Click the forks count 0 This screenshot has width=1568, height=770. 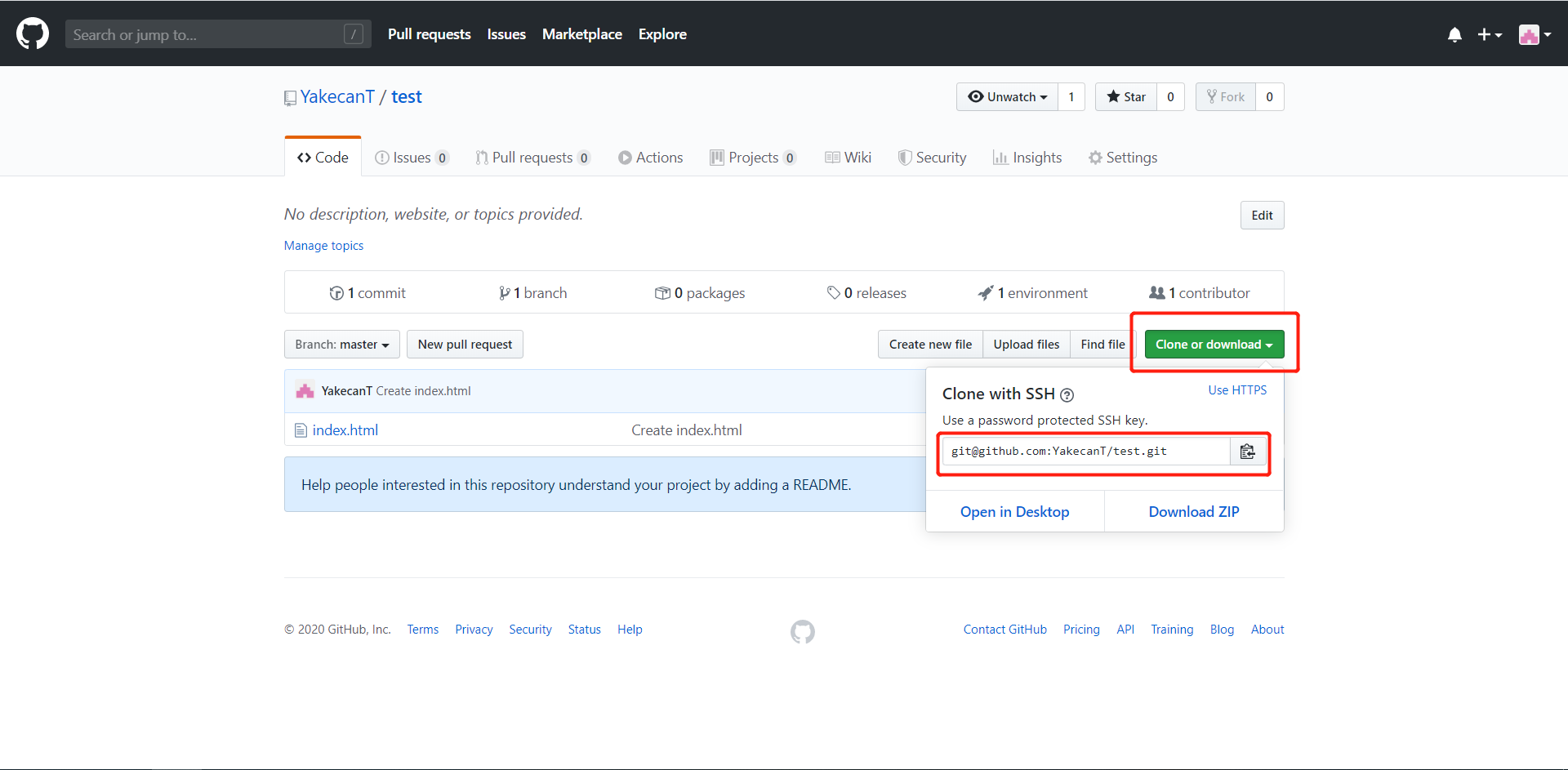click(1269, 97)
